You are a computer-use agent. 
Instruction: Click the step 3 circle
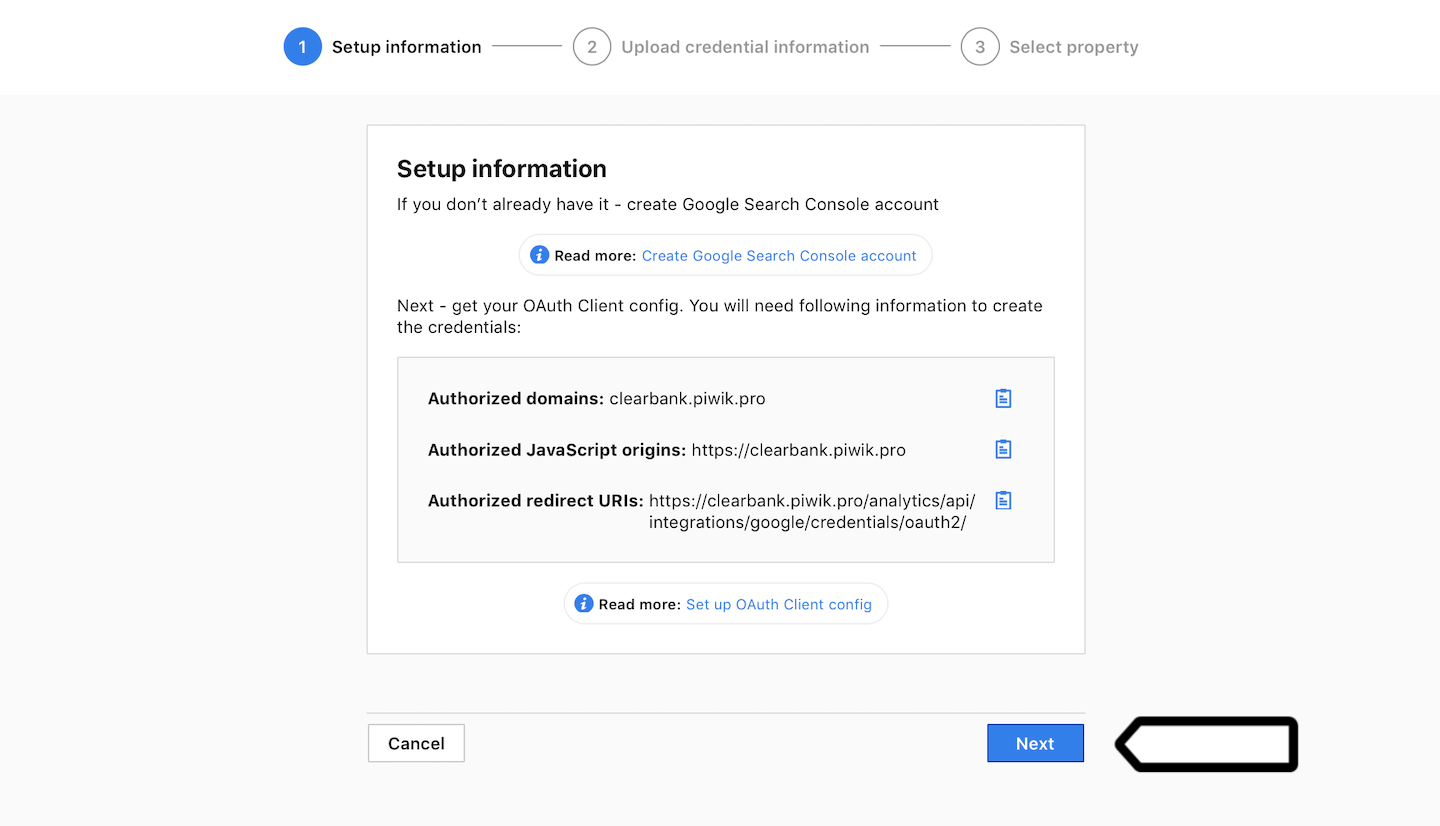(980, 47)
